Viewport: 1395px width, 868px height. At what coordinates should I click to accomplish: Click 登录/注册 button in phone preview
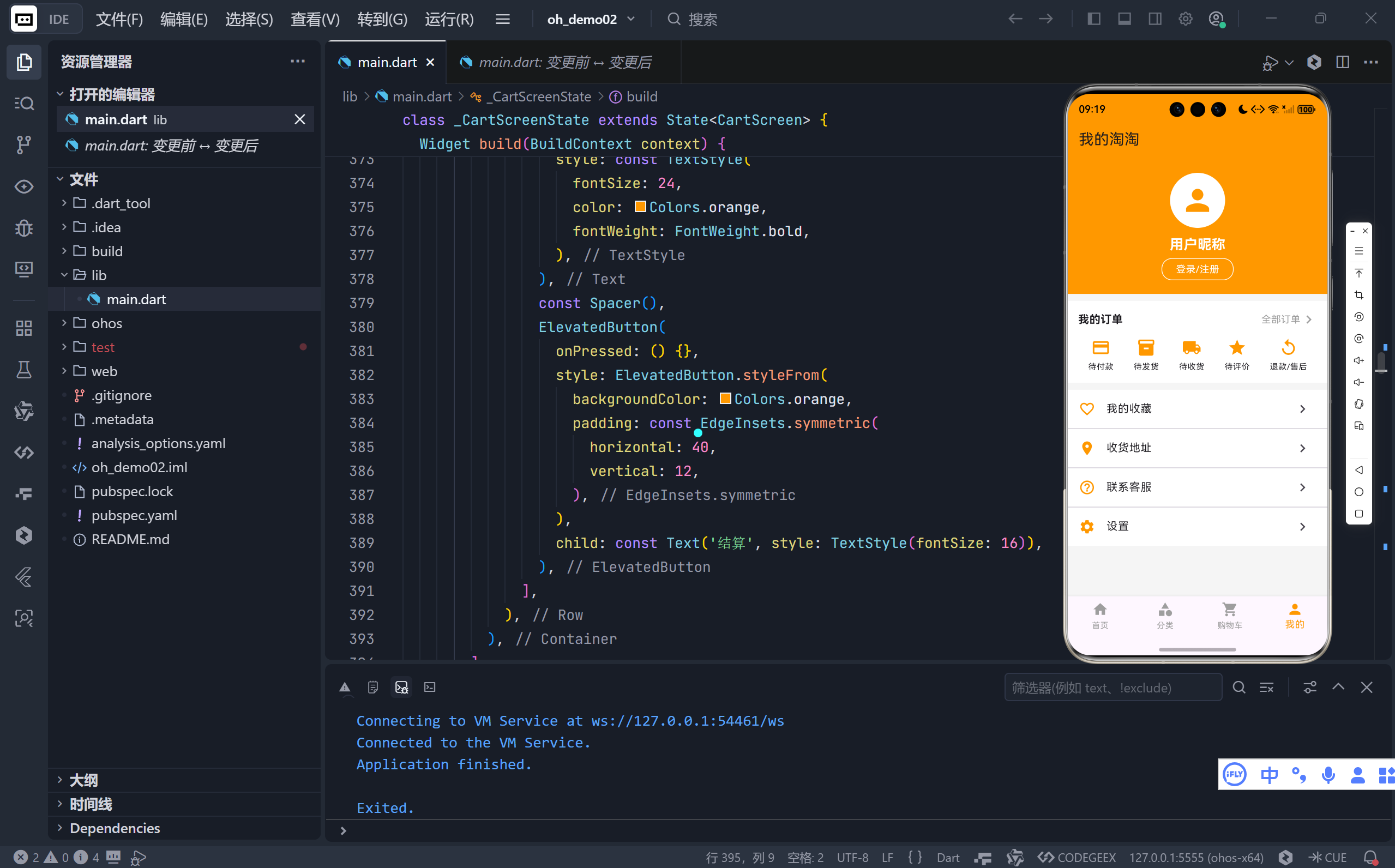pyautogui.click(x=1196, y=269)
